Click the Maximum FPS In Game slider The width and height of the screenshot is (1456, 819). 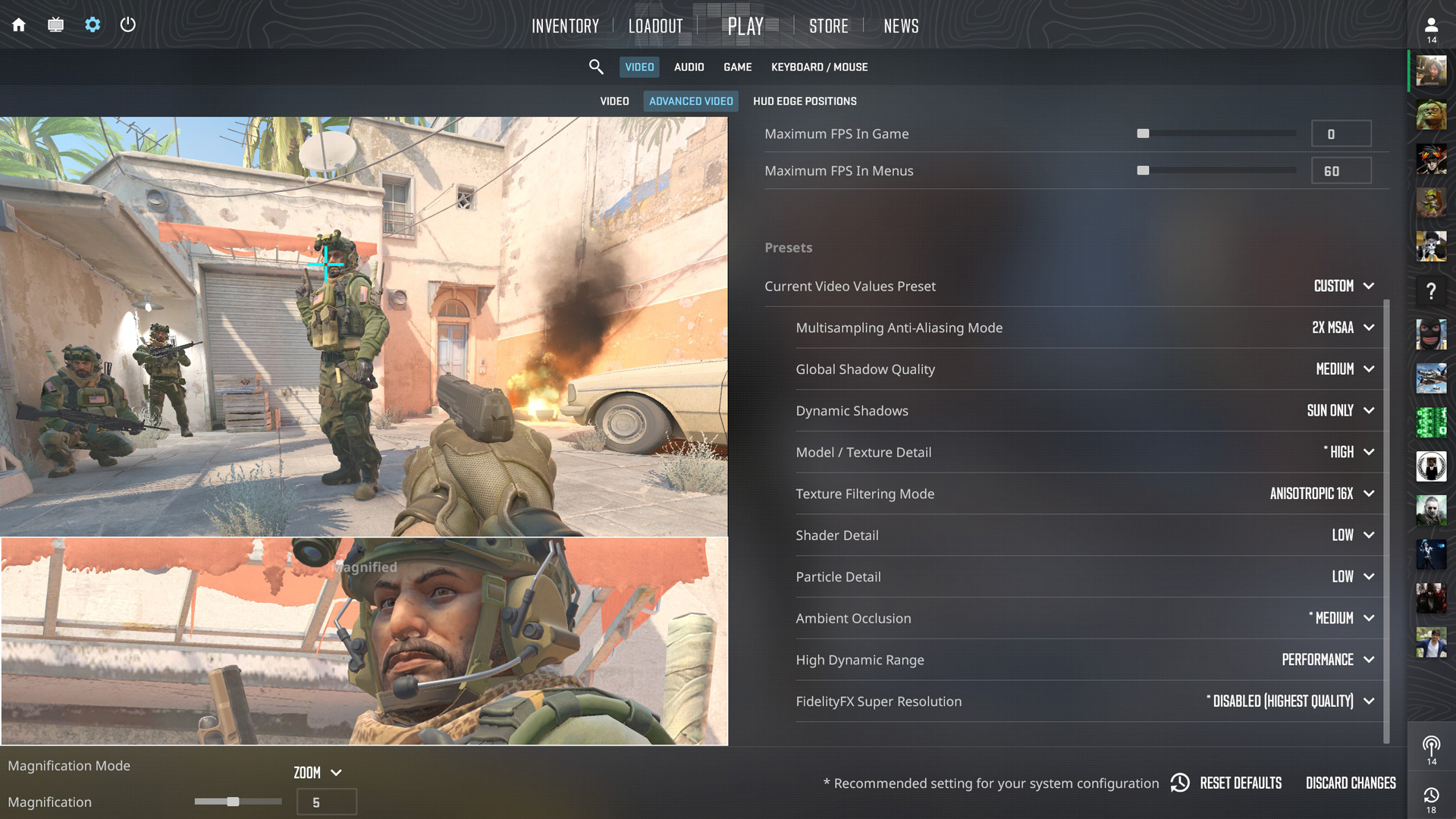click(1216, 133)
